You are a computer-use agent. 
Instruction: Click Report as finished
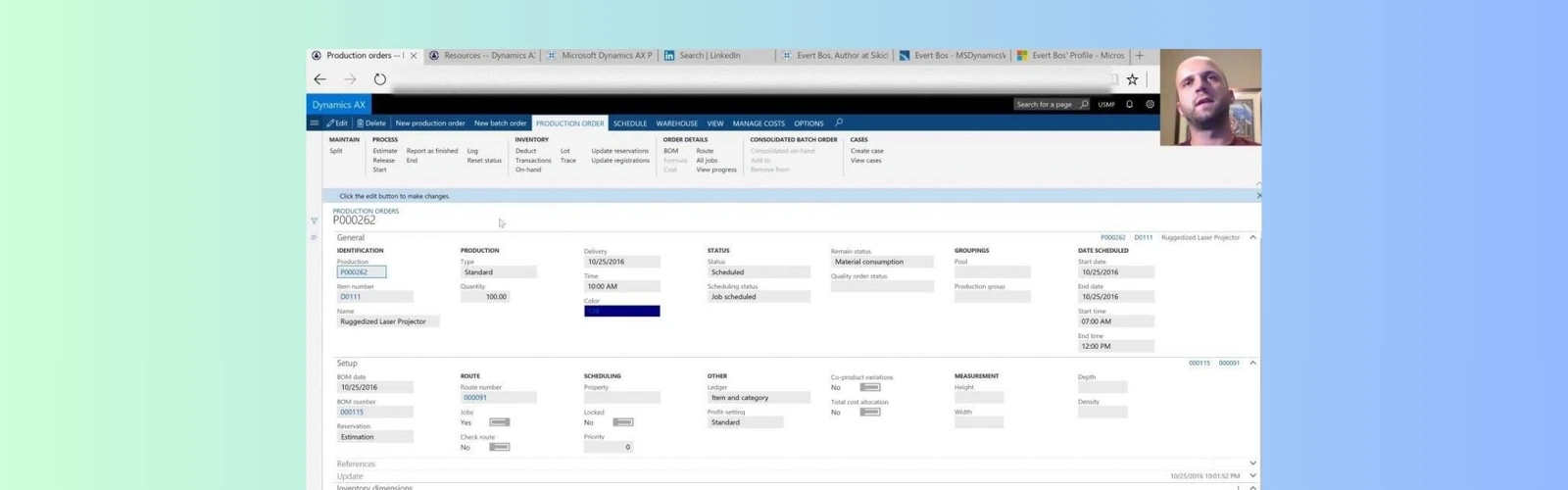tap(432, 151)
